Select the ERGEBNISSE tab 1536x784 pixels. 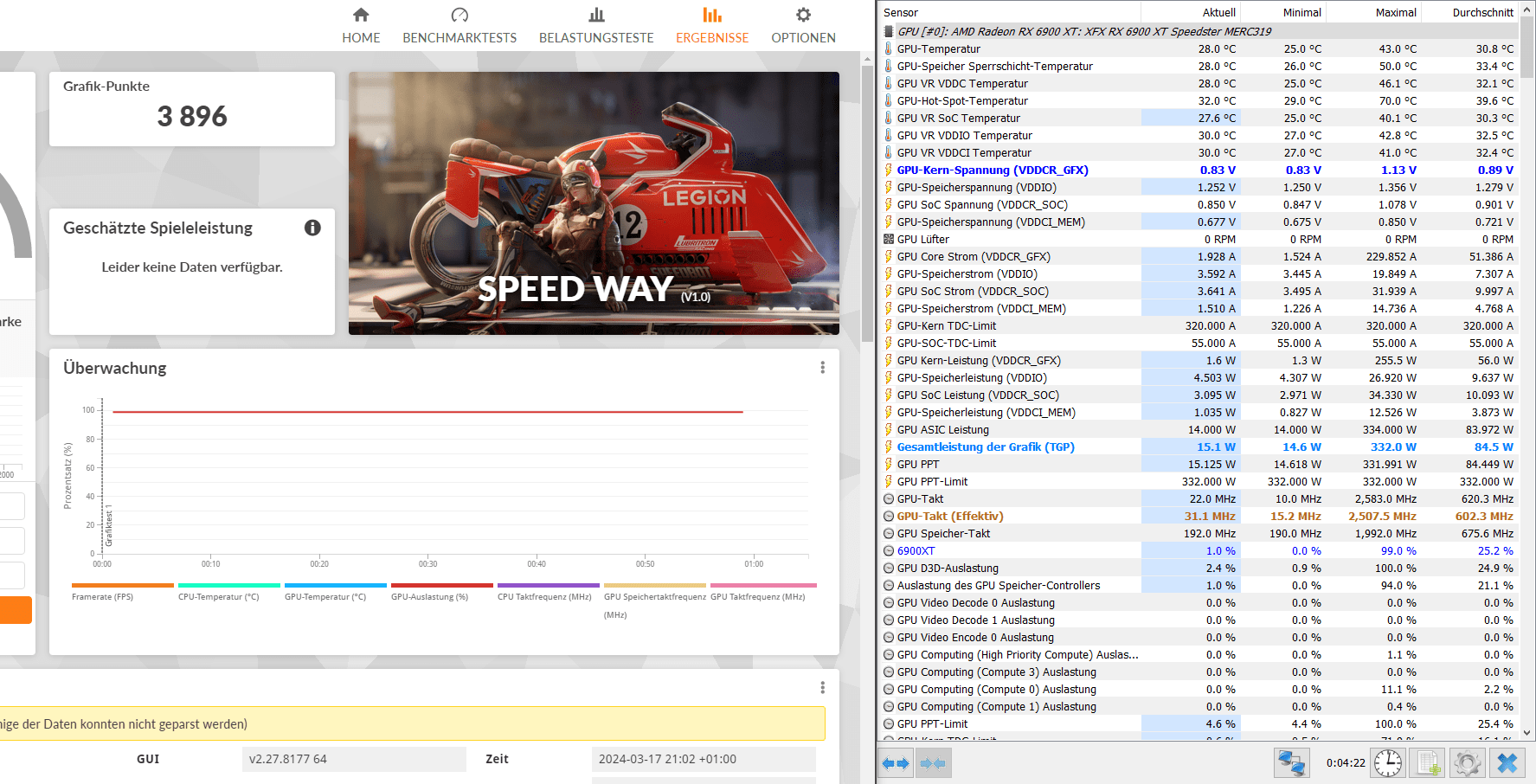[712, 26]
